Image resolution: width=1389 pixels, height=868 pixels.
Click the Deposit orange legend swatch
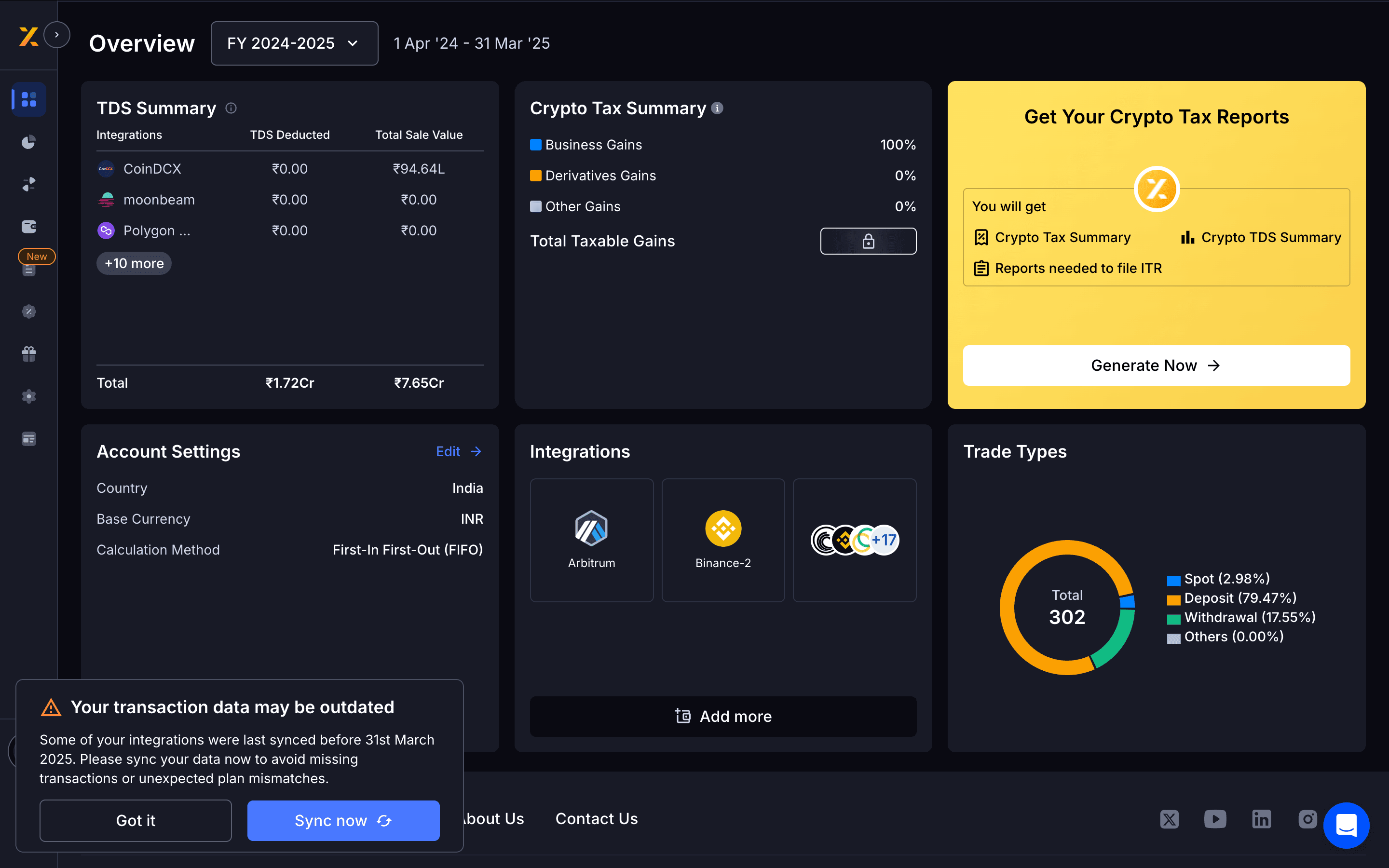click(1173, 599)
